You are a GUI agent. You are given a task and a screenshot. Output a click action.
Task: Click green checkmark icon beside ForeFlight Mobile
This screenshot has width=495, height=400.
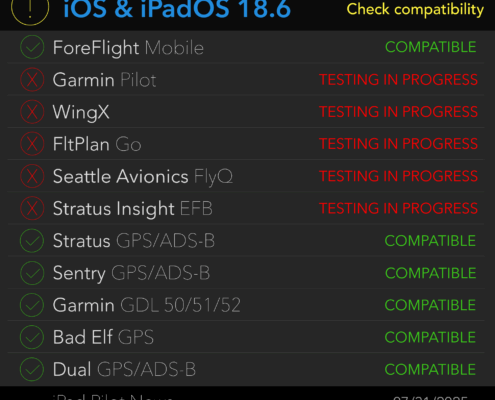(x=32, y=47)
